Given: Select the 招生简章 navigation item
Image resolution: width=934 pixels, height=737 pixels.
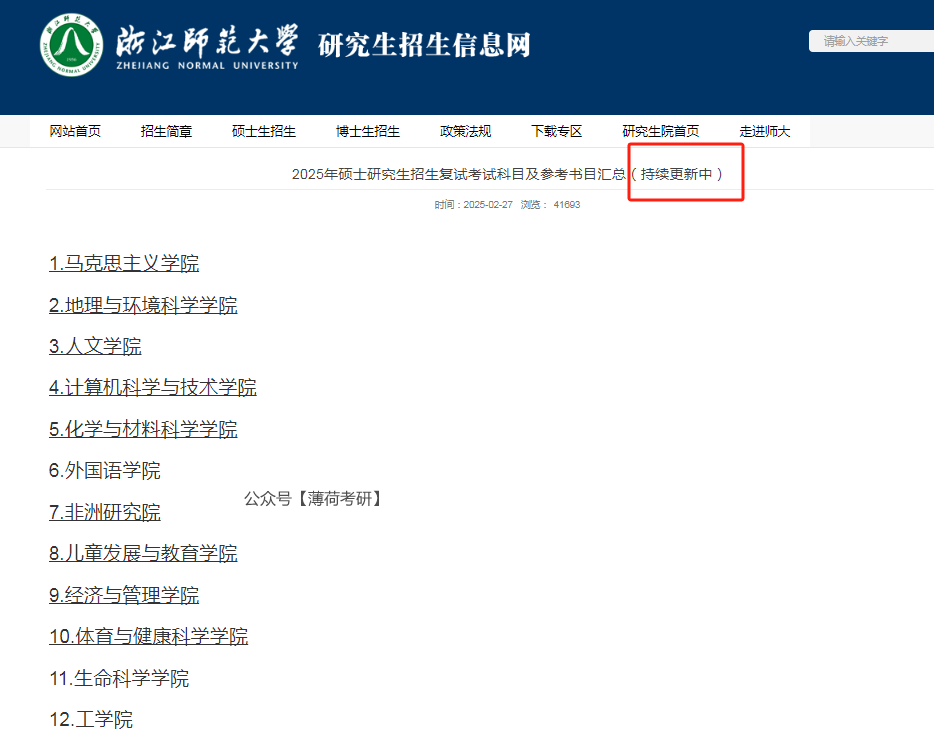Looking at the screenshot, I should pyautogui.click(x=167, y=130).
